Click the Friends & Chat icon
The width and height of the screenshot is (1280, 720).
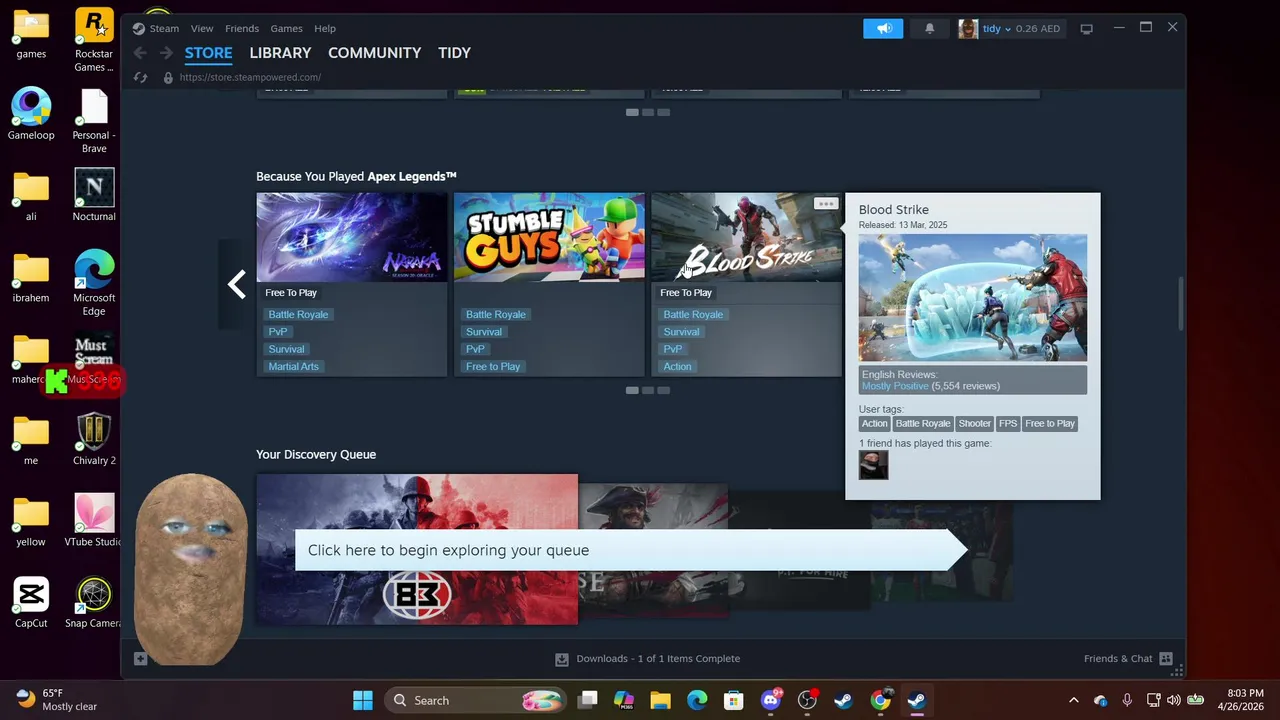tap(1165, 659)
